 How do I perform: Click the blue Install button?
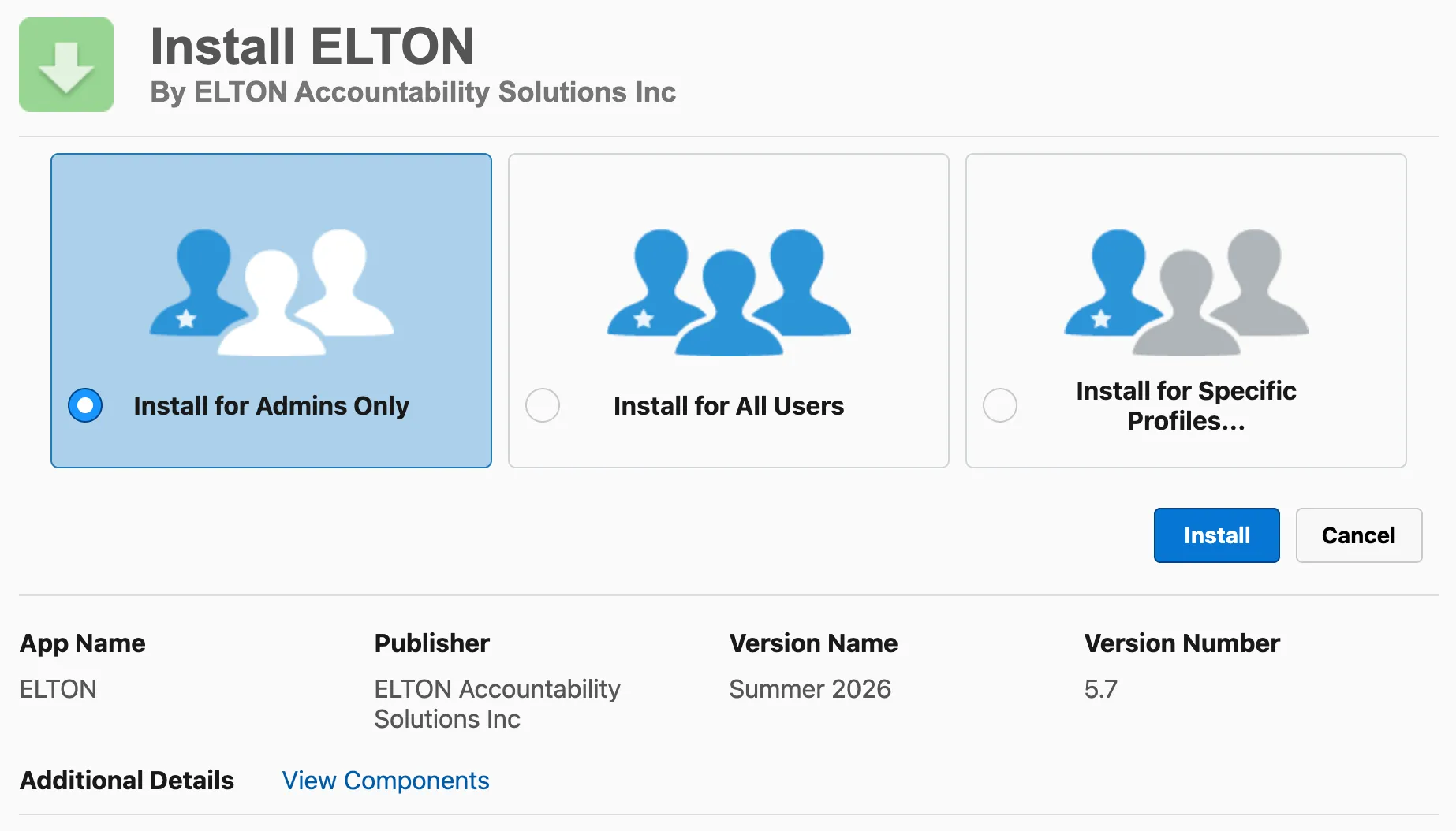click(x=1217, y=535)
